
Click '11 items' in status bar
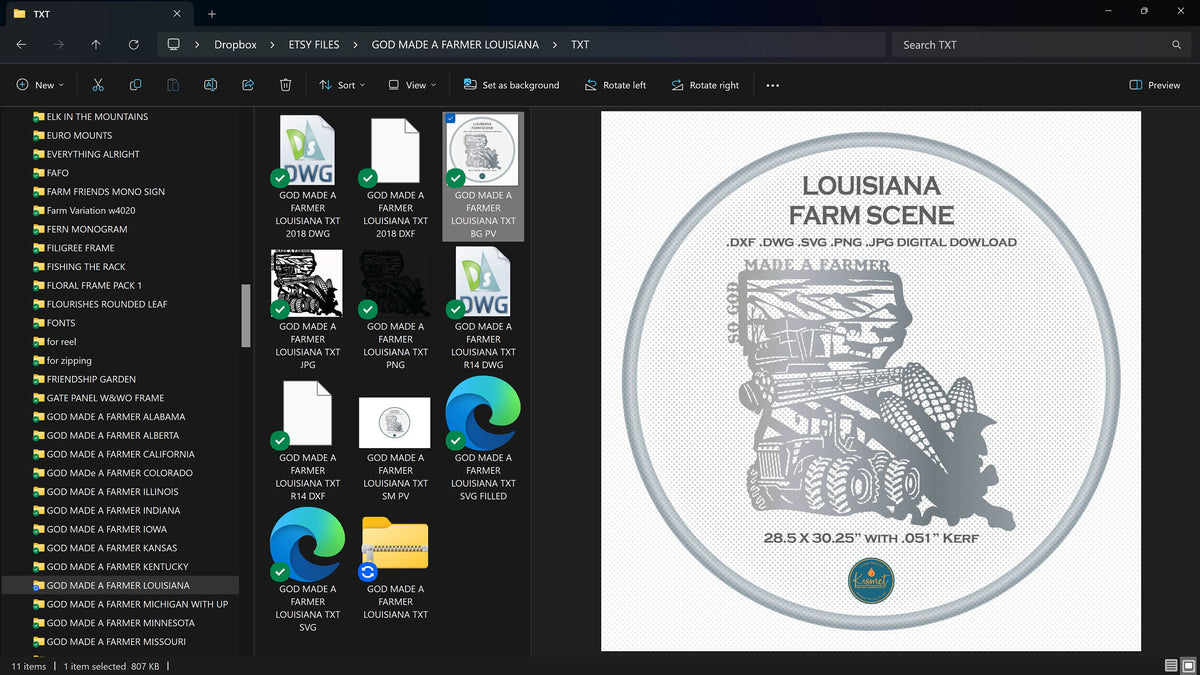click(x=29, y=666)
